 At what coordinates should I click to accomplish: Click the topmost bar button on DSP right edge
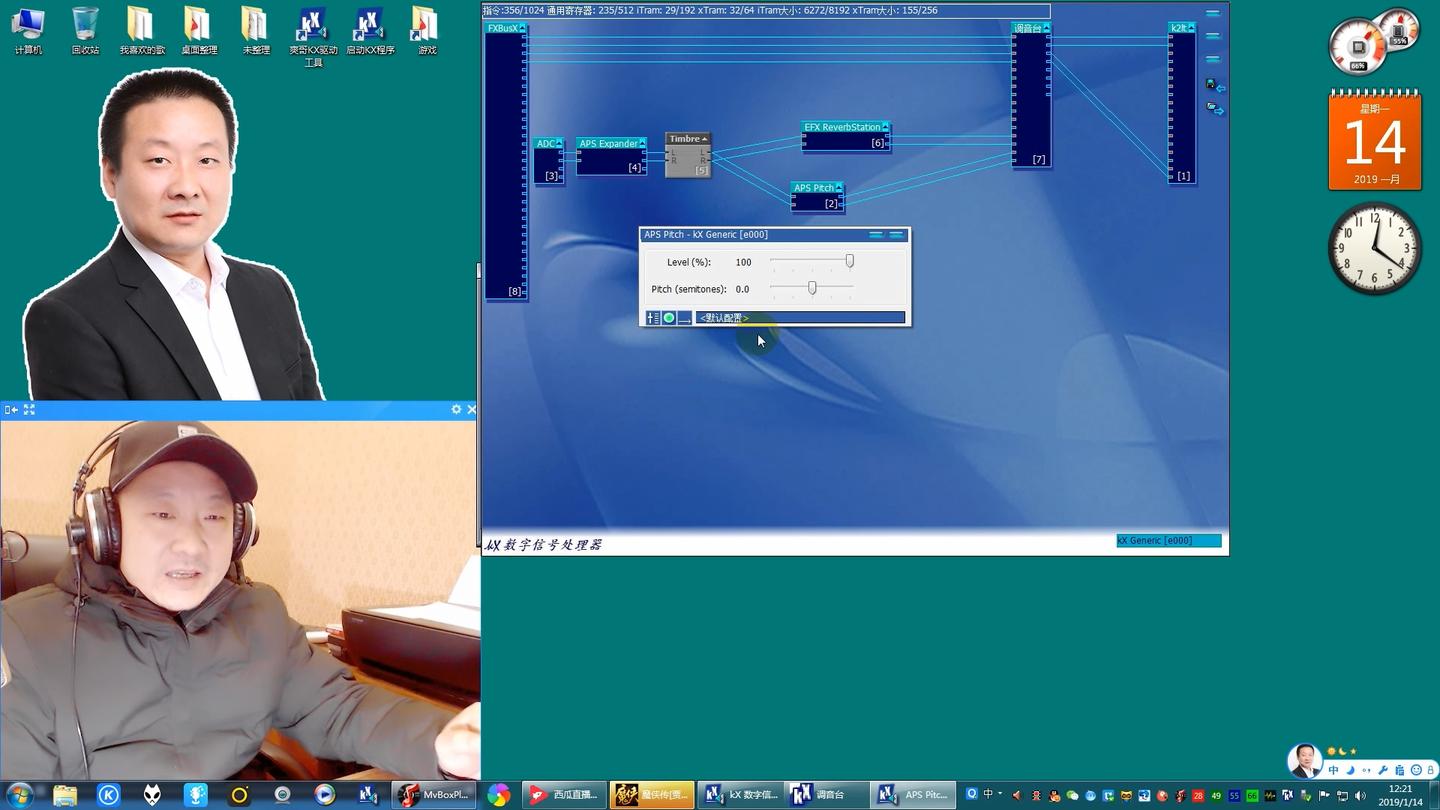click(1213, 14)
